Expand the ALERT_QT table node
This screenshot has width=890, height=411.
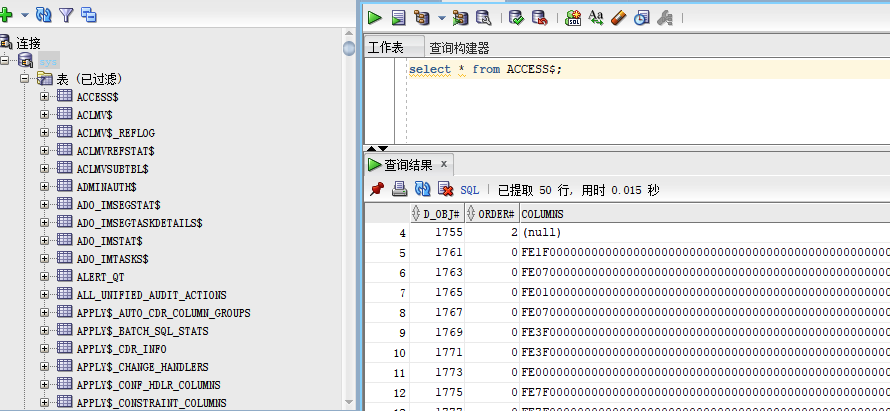click(44, 277)
